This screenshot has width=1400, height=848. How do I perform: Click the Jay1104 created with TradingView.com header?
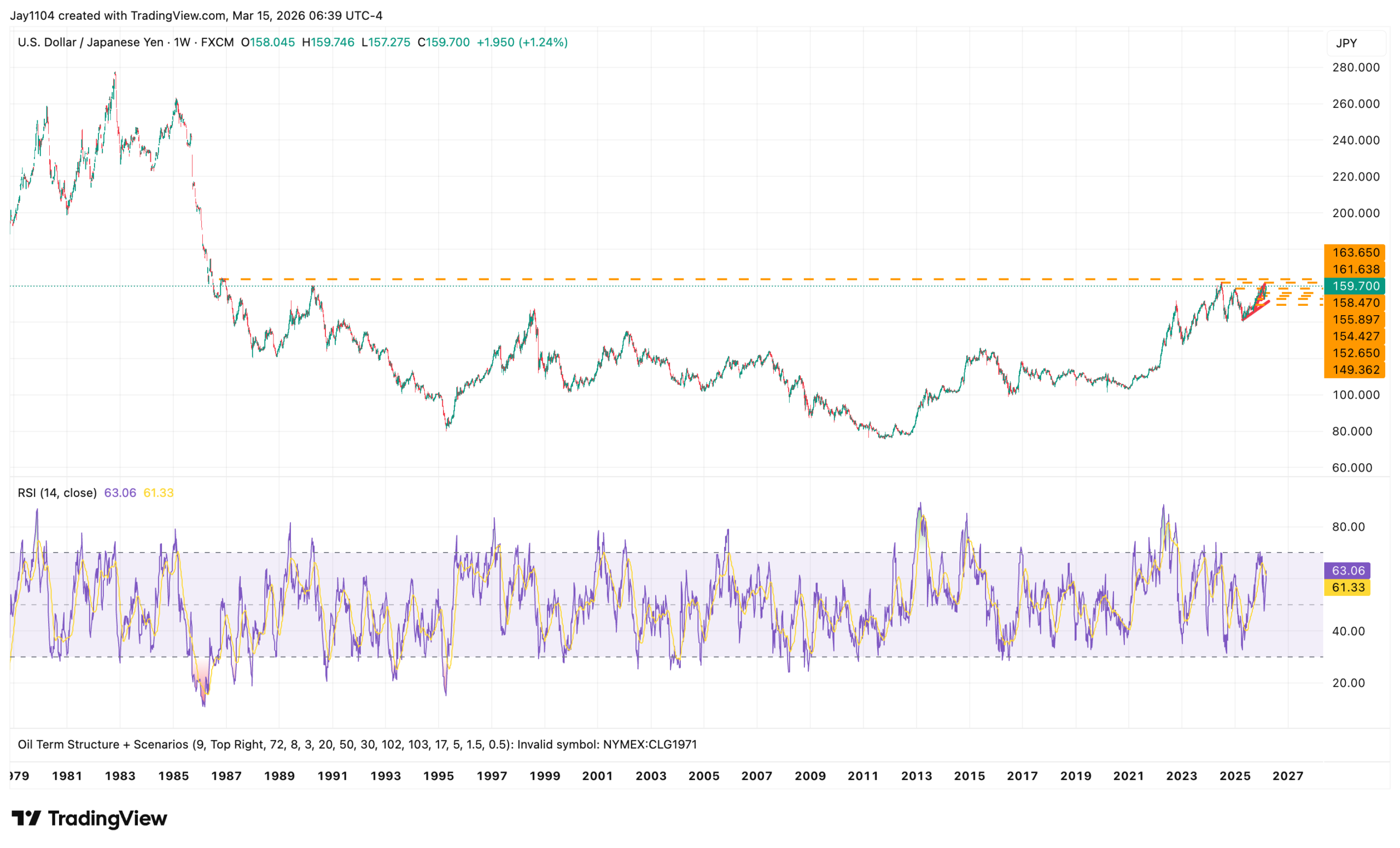[x=196, y=15]
